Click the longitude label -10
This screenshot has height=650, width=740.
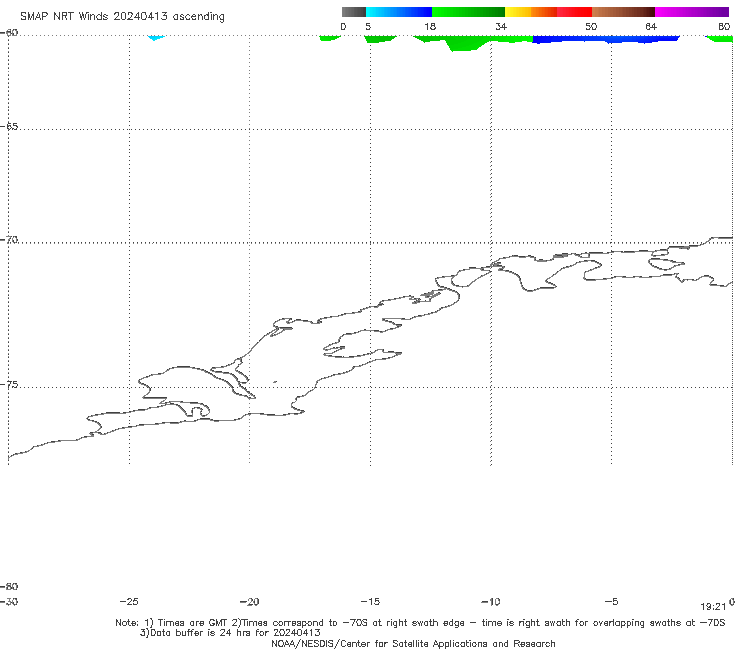[x=490, y=601]
